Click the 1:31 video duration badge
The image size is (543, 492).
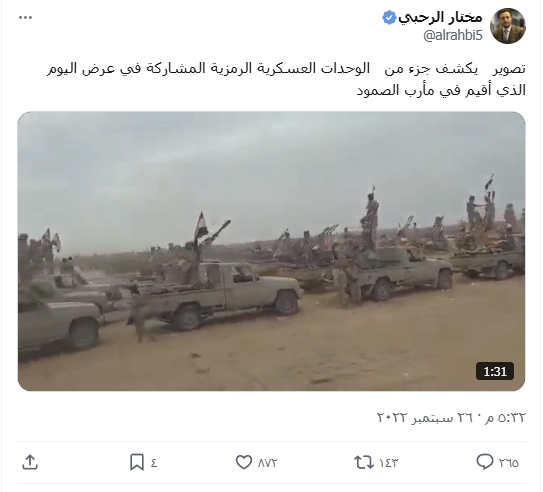click(x=495, y=372)
